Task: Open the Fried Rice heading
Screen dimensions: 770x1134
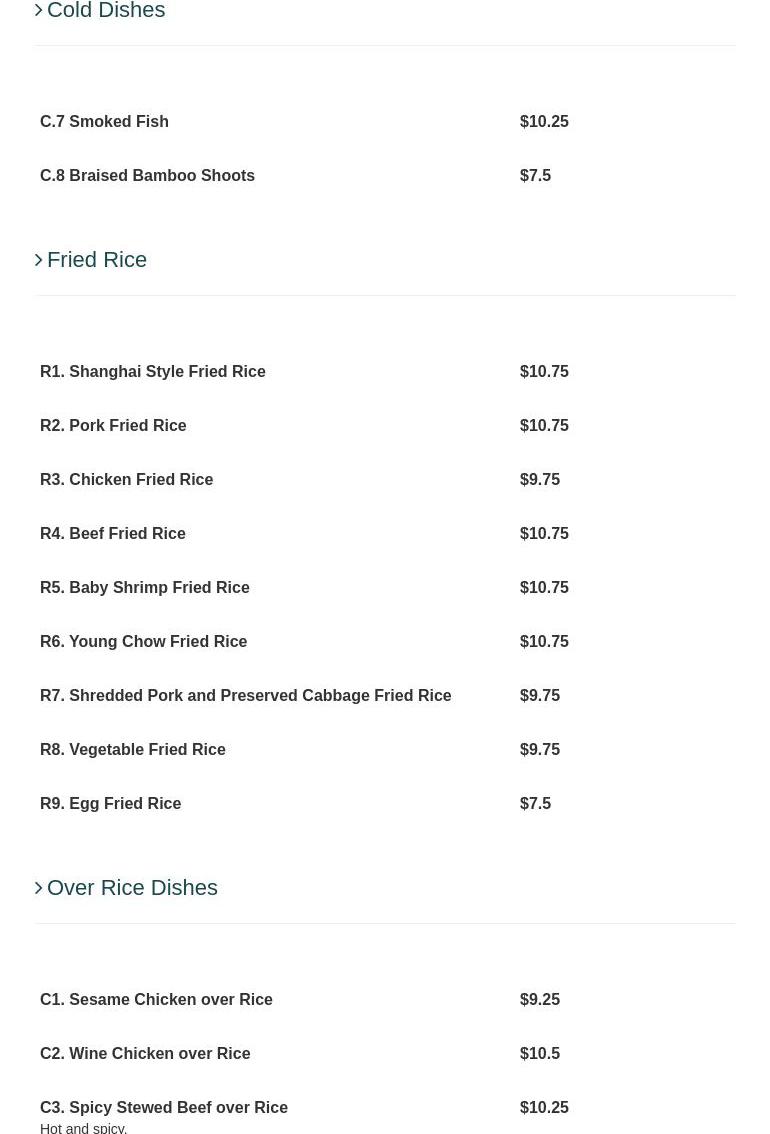Action: click(x=97, y=260)
